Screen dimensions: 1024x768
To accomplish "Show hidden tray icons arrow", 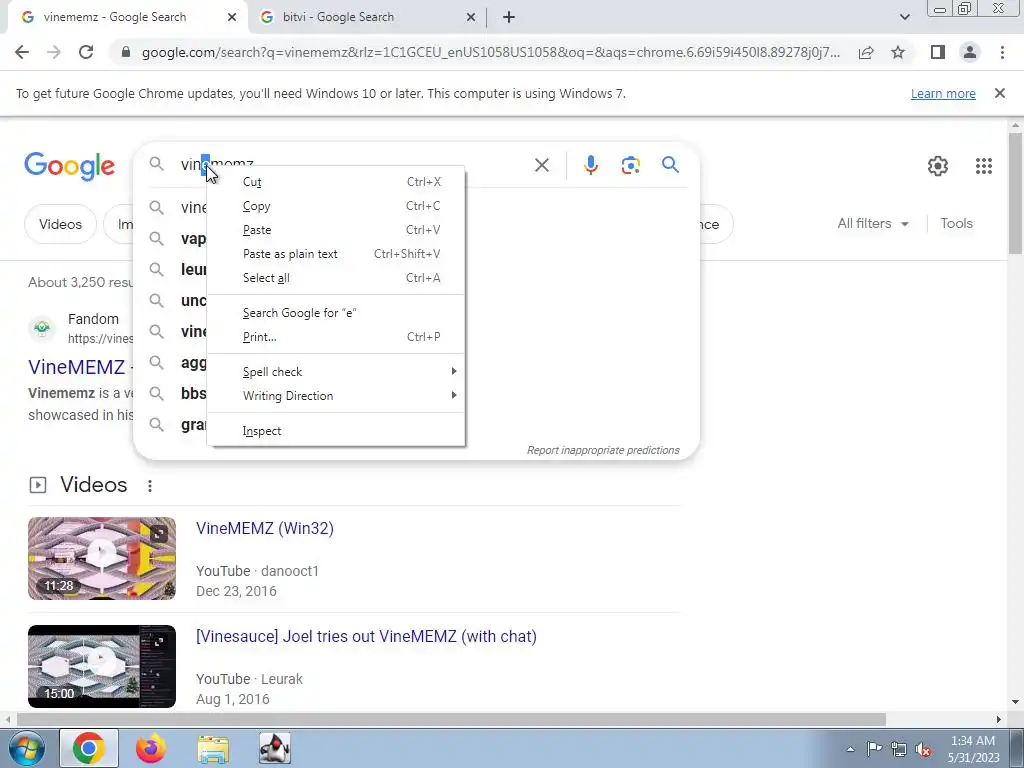I will (850, 749).
